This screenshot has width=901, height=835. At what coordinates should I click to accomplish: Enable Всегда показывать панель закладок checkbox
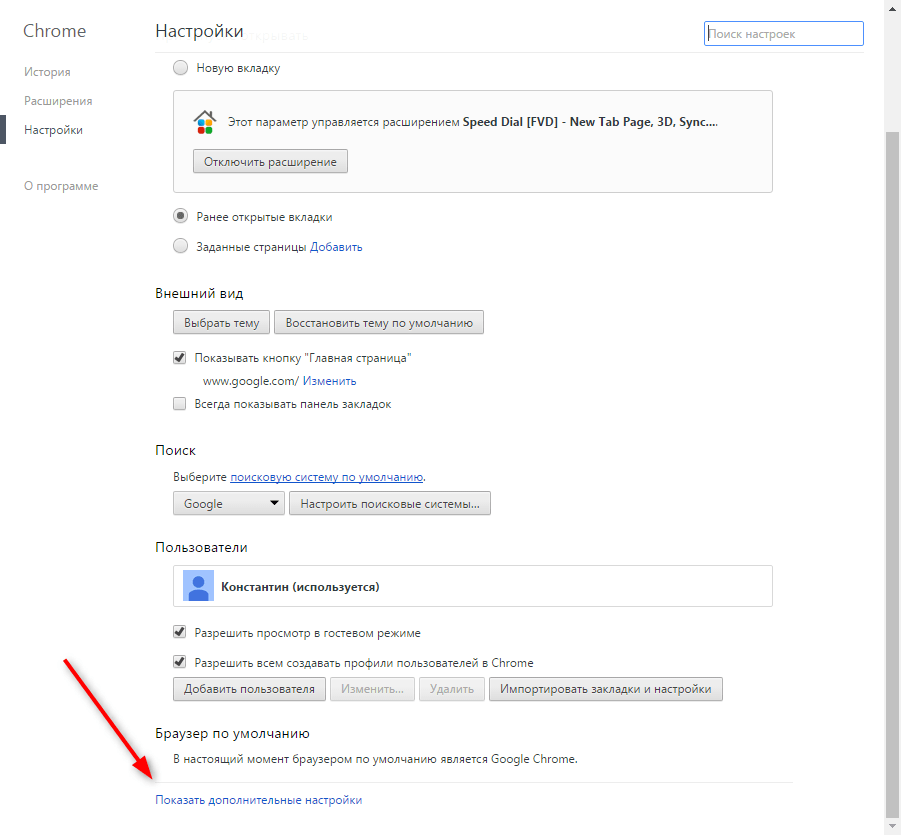180,404
